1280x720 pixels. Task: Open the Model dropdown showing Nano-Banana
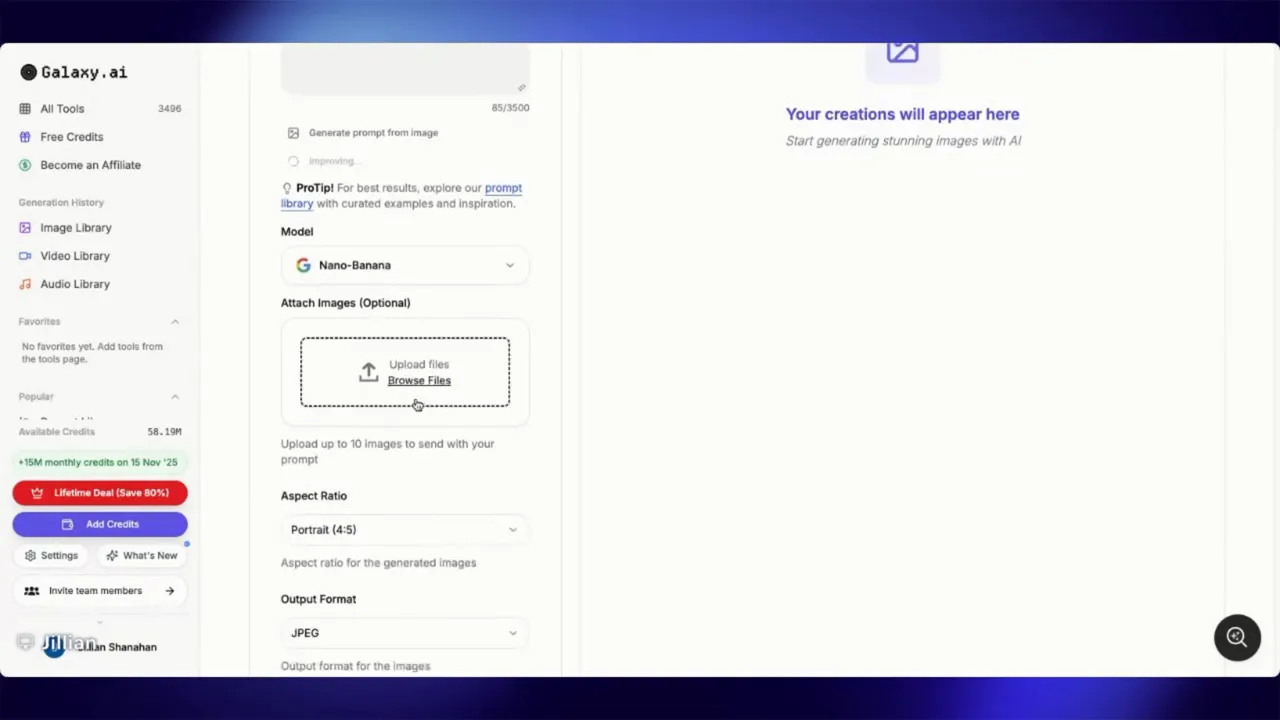[x=404, y=264]
